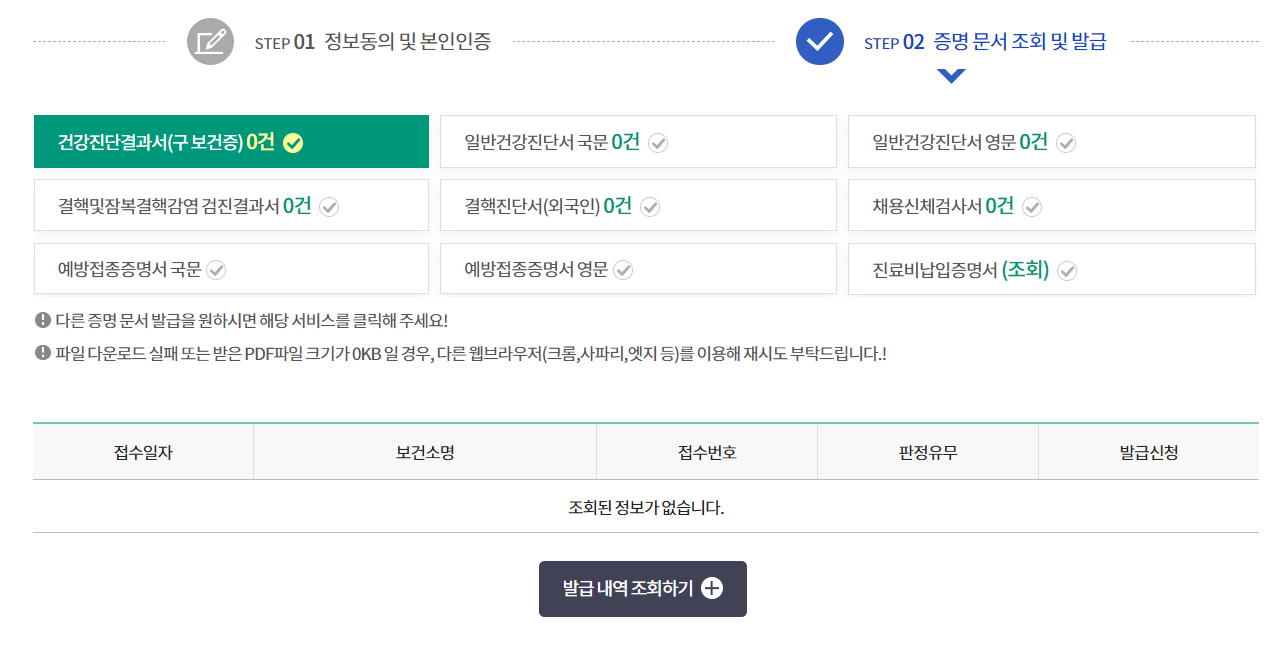Viewport: 1287px width, 665px height.
Task: Click the gray check icon on 일반건강진단서 국문
Action: click(658, 142)
